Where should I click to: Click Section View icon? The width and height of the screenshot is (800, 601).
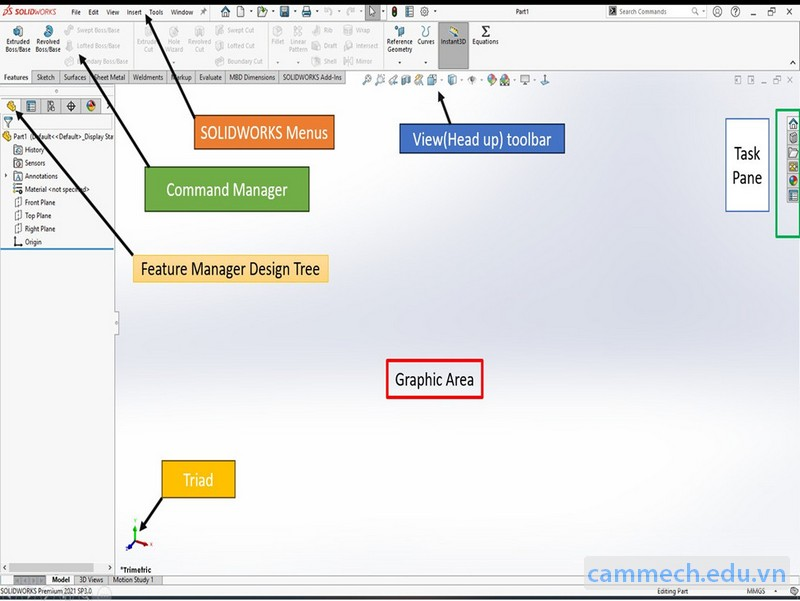(x=406, y=80)
